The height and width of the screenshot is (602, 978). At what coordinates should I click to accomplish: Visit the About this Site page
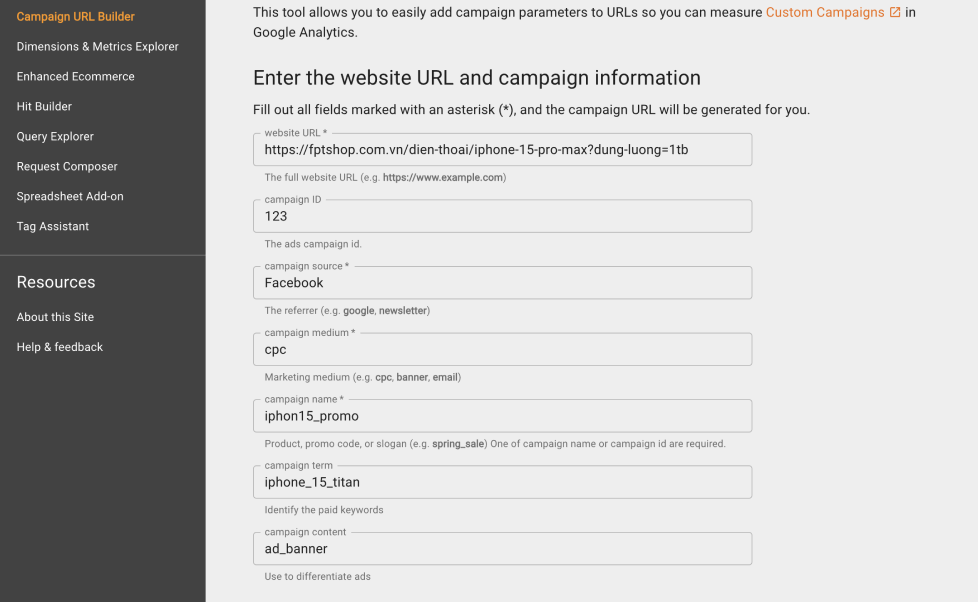[x=55, y=316]
